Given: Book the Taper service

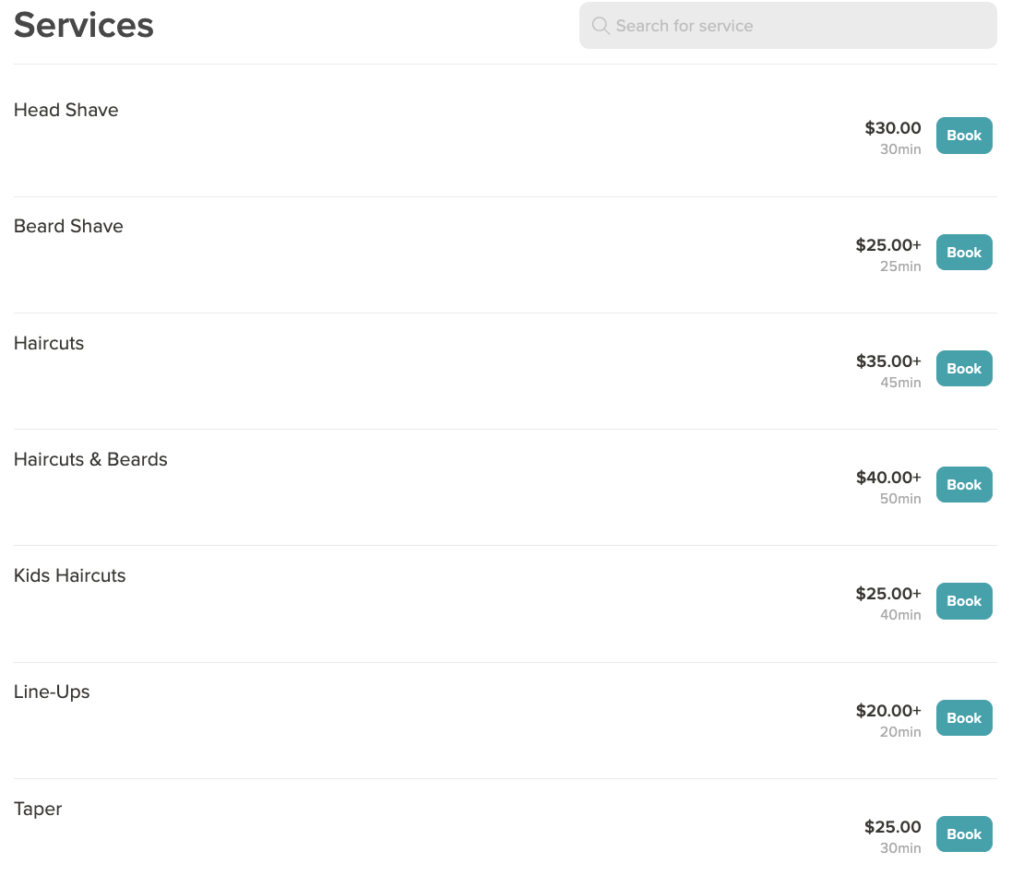Looking at the screenshot, I should pyautogui.click(x=964, y=834).
